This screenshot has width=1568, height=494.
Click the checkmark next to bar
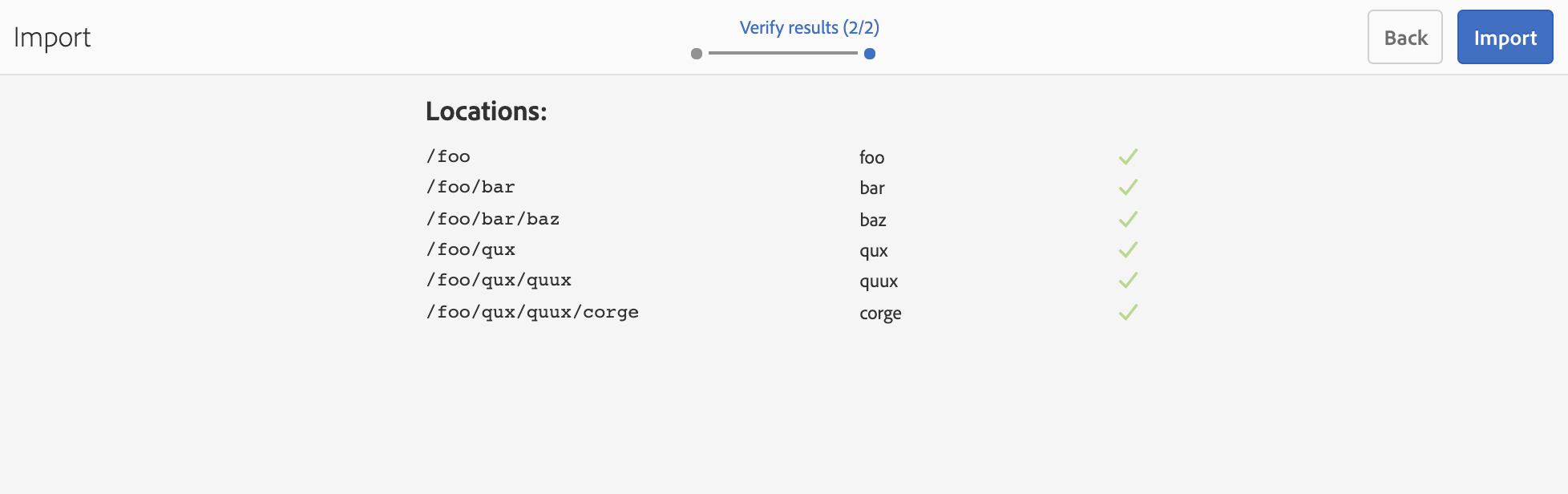coord(1128,188)
